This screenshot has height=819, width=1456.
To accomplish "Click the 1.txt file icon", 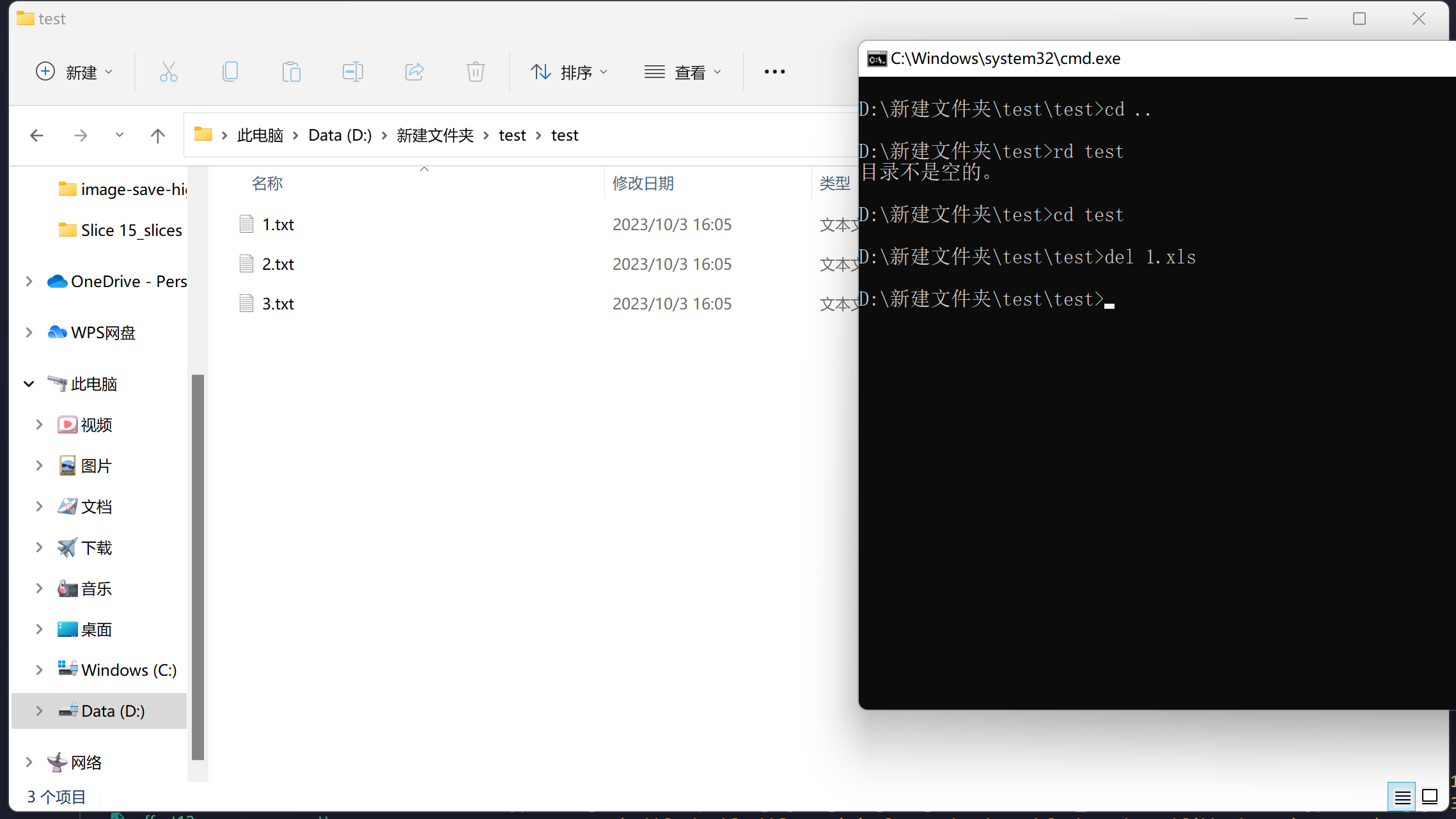I will tap(247, 224).
